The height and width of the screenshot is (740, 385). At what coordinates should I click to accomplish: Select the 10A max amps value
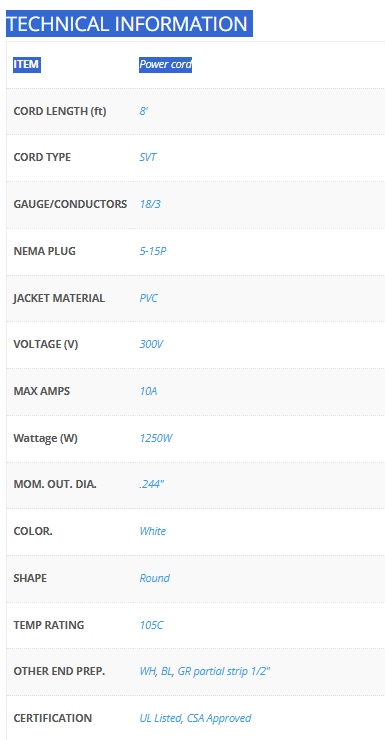point(148,391)
